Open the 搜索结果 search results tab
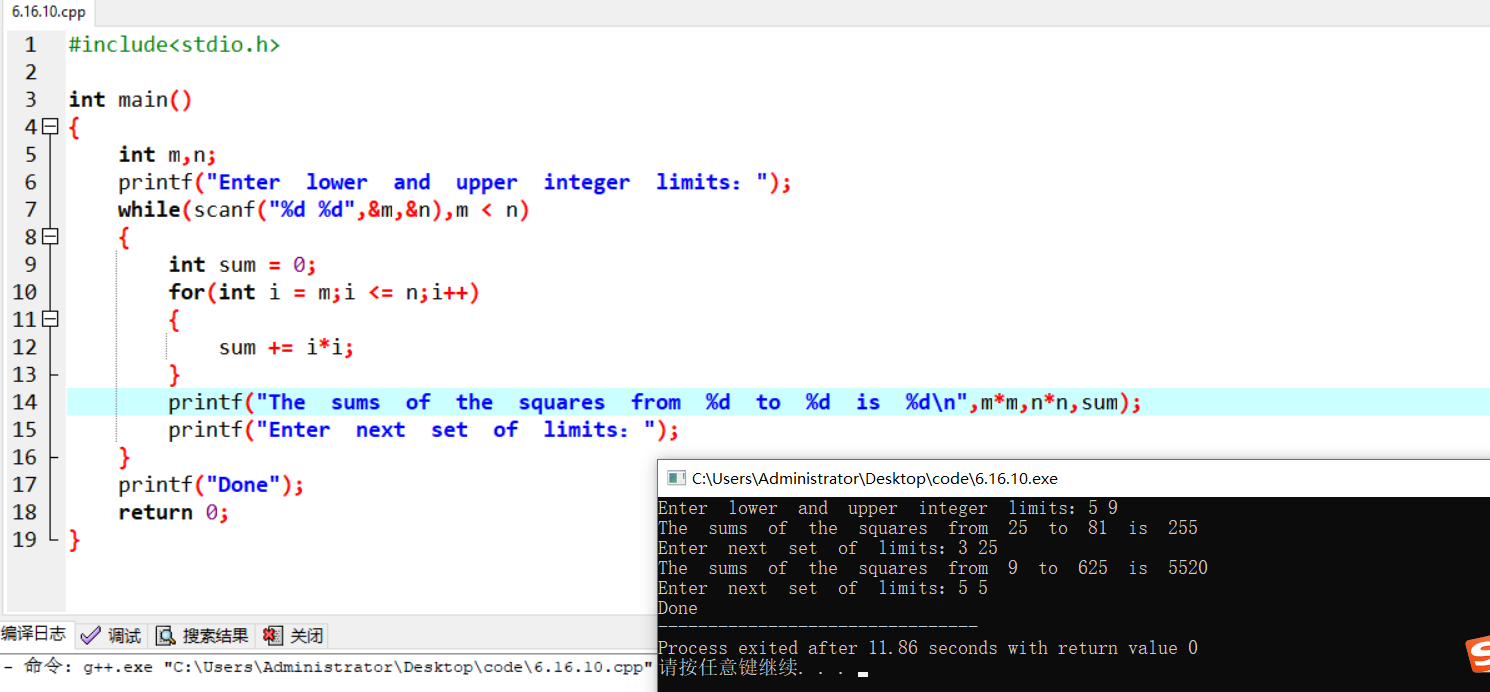Screen dimensions: 1490x692 [x=202, y=635]
